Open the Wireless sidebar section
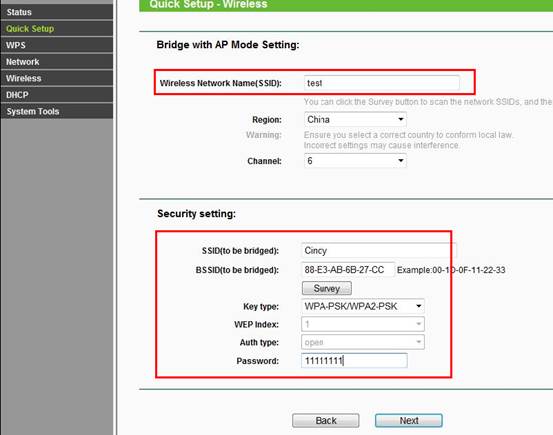 [x=57, y=78]
